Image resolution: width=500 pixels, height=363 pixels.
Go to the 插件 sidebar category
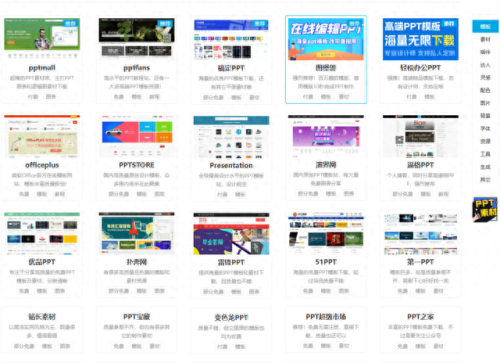click(485, 52)
